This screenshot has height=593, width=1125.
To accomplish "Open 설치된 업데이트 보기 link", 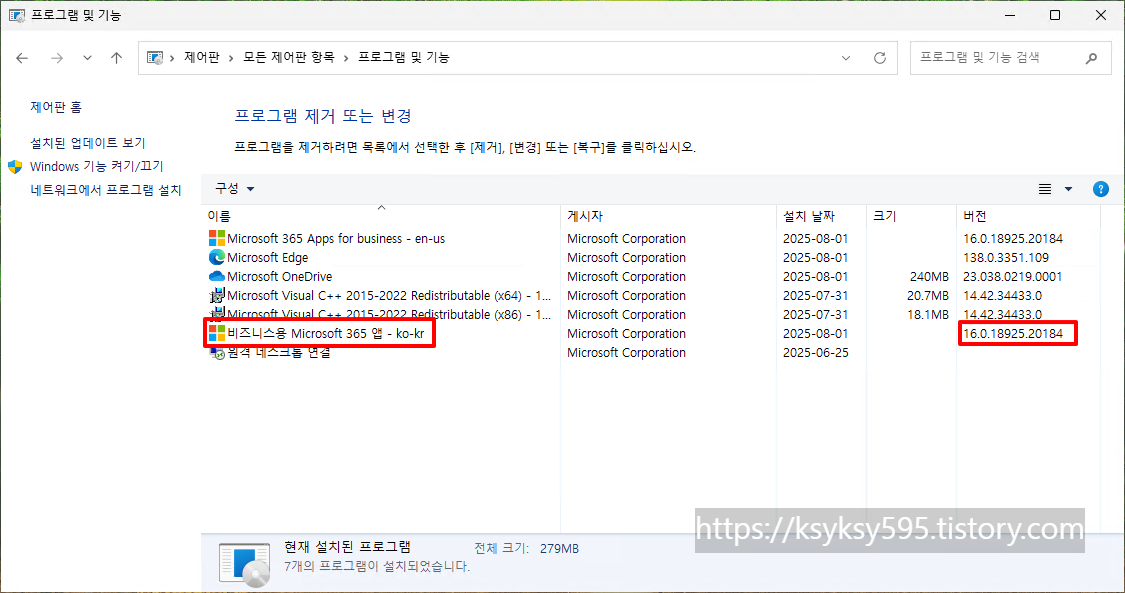I will click(x=88, y=143).
